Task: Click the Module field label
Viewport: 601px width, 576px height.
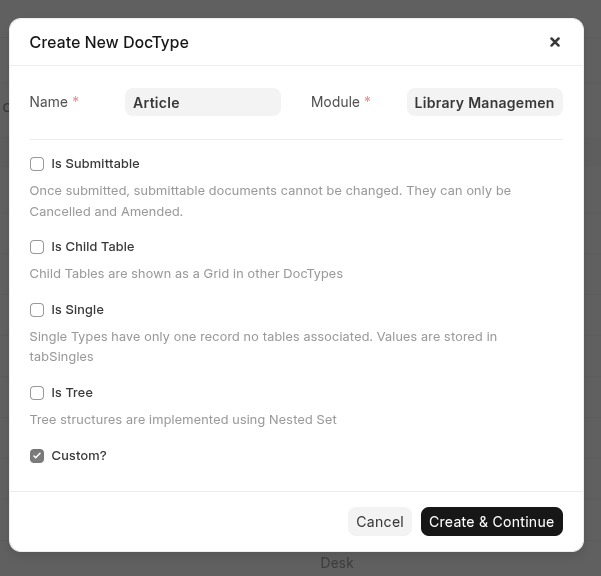Action: pyautogui.click(x=335, y=102)
